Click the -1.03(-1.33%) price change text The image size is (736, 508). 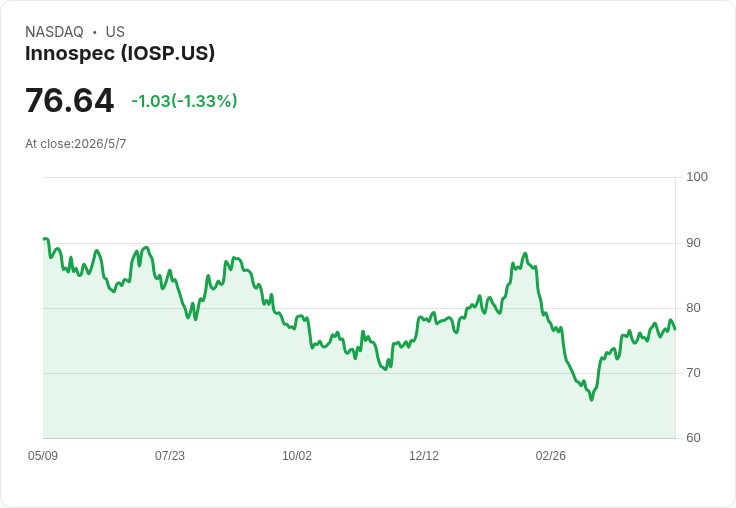[184, 101]
